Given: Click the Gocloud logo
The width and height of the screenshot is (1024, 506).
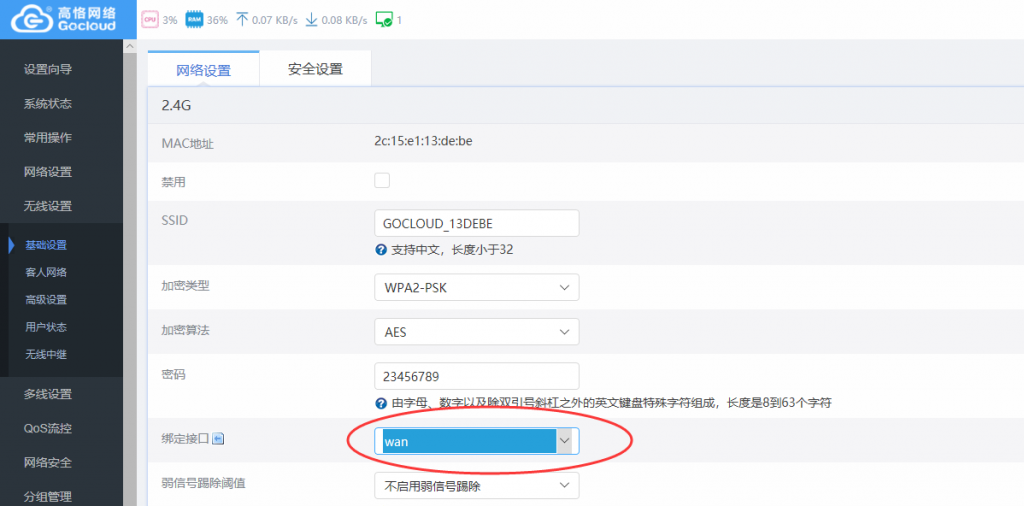Looking at the screenshot, I should pos(63,20).
